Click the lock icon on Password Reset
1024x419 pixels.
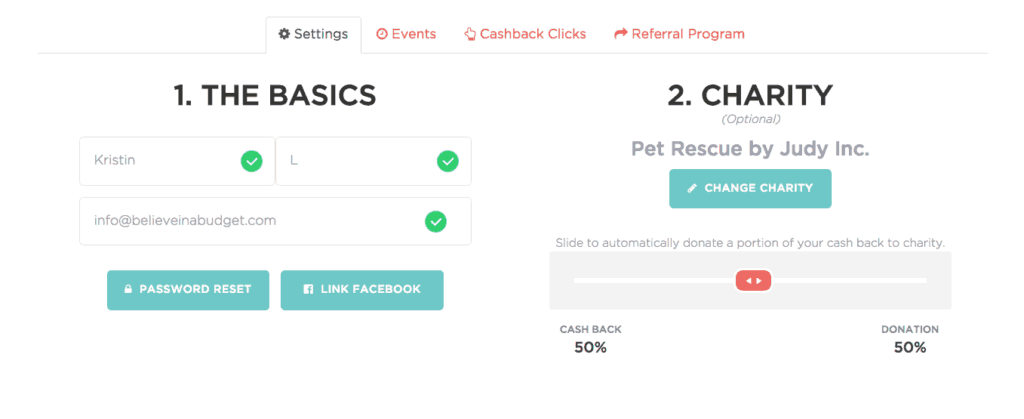pos(128,290)
